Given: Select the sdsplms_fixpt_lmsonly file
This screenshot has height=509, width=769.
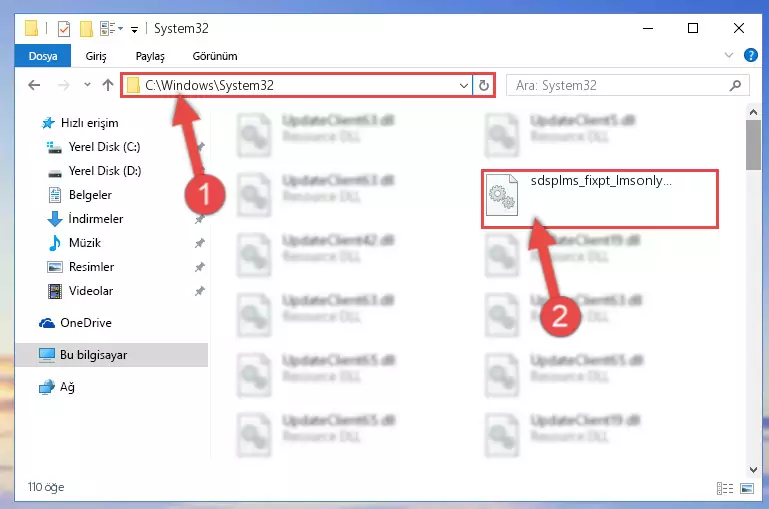Looking at the screenshot, I should coord(600,199).
